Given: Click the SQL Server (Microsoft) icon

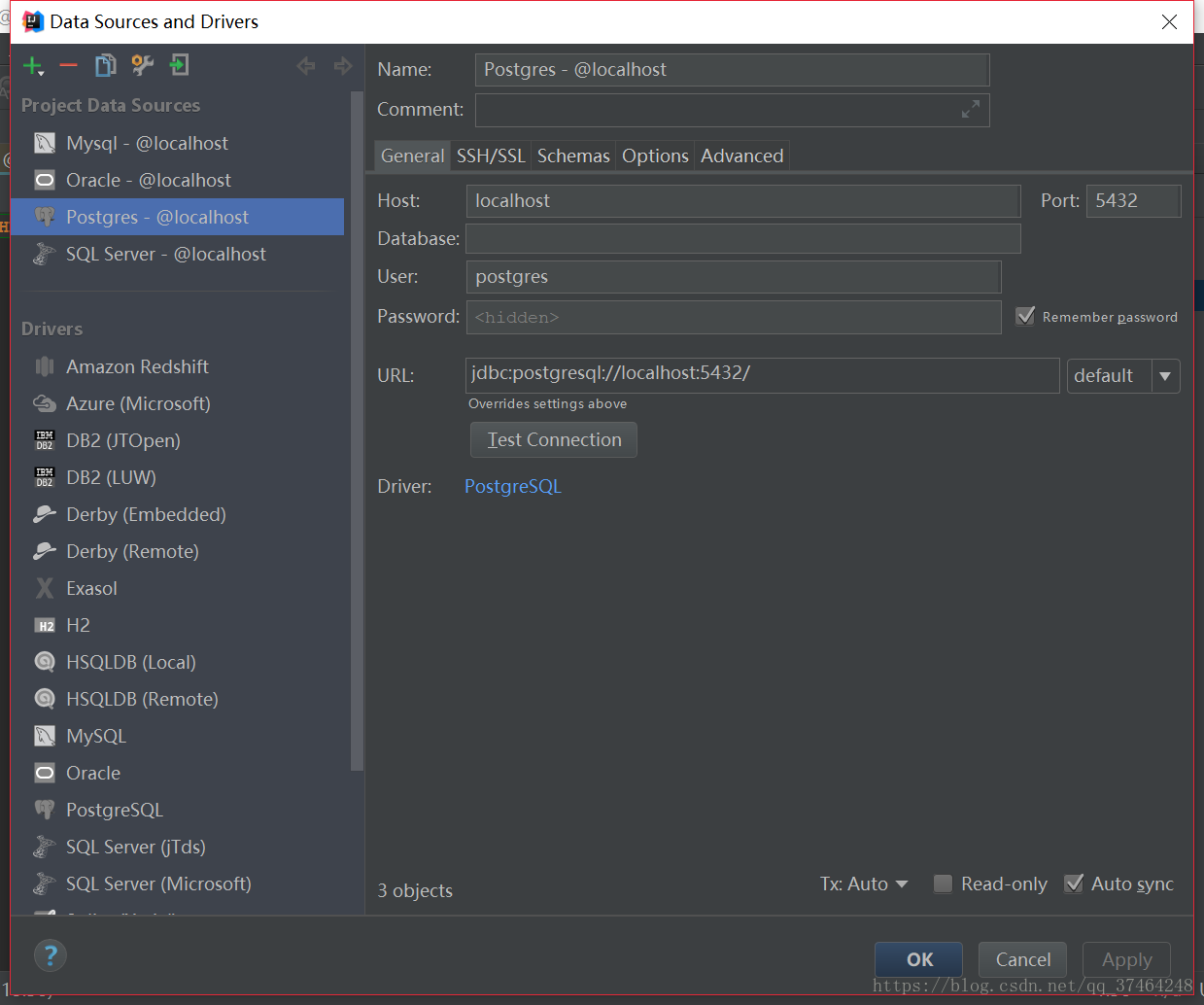Looking at the screenshot, I should 45,884.
